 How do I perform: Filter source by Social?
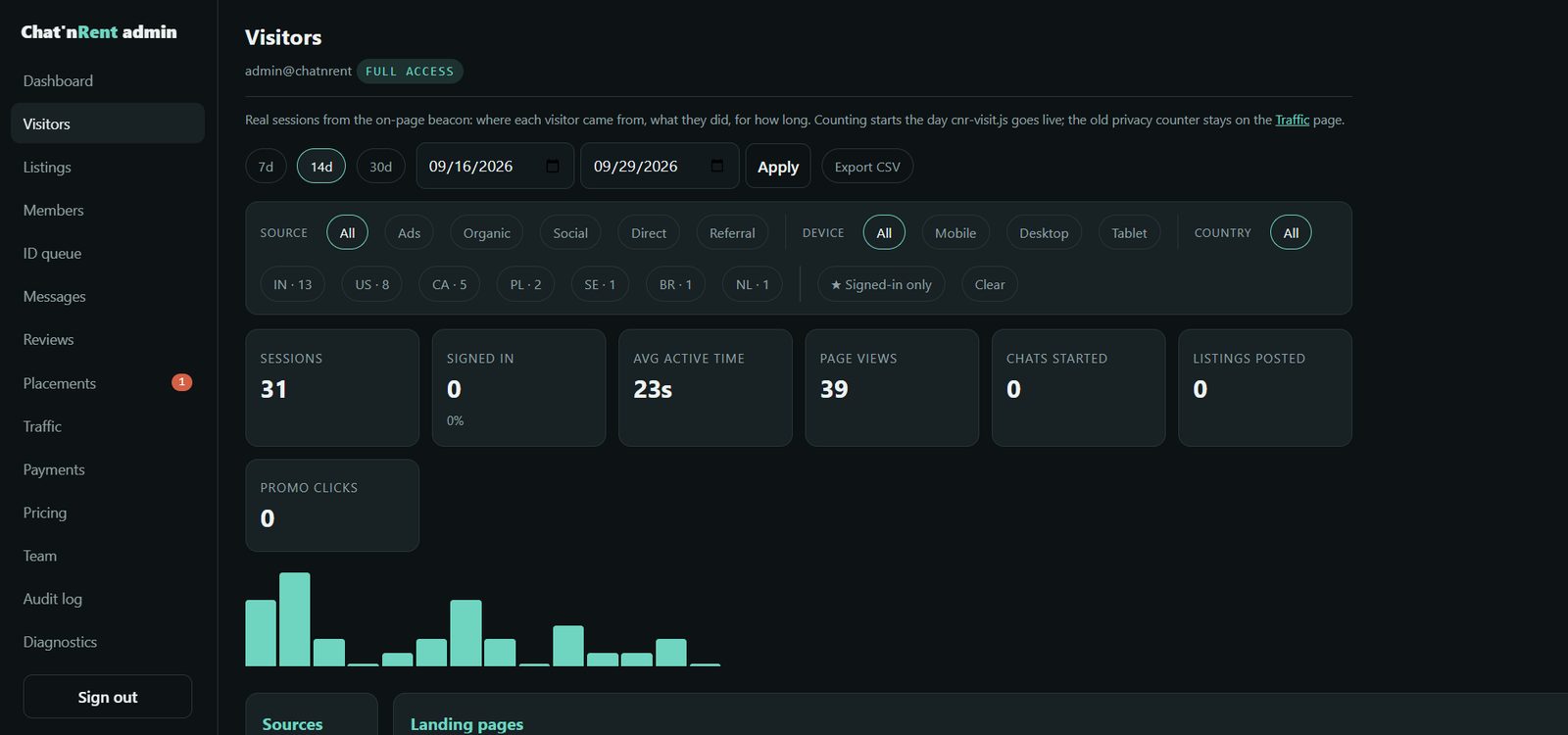(570, 232)
